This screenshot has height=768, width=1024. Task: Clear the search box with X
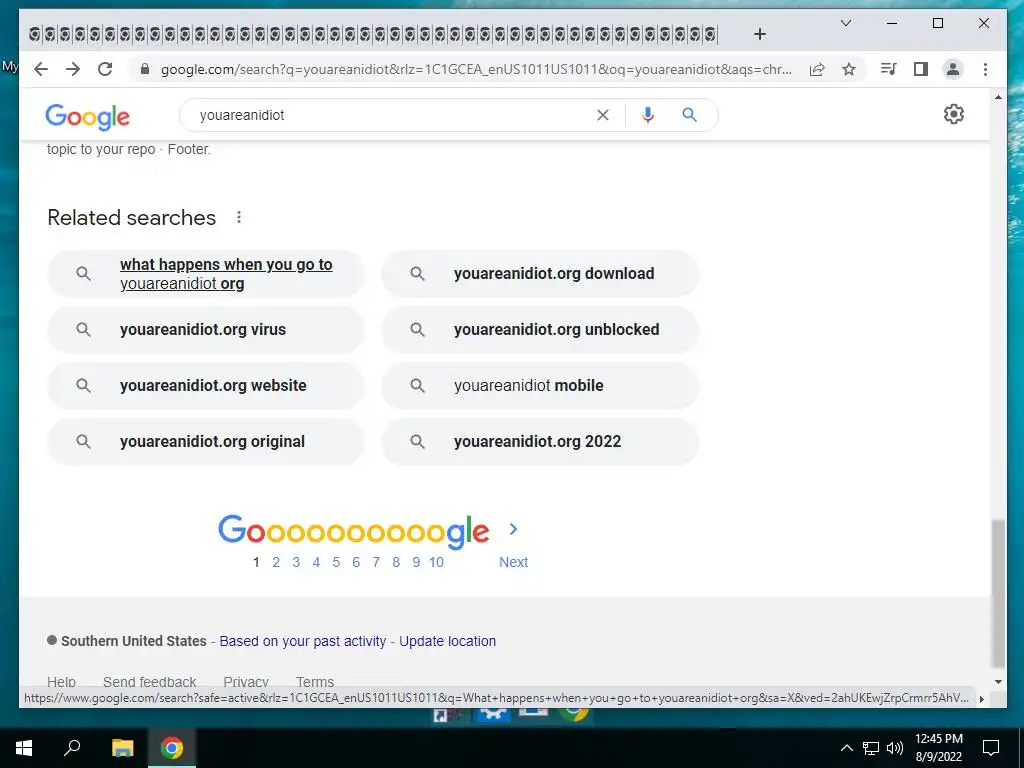tap(603, 115)
